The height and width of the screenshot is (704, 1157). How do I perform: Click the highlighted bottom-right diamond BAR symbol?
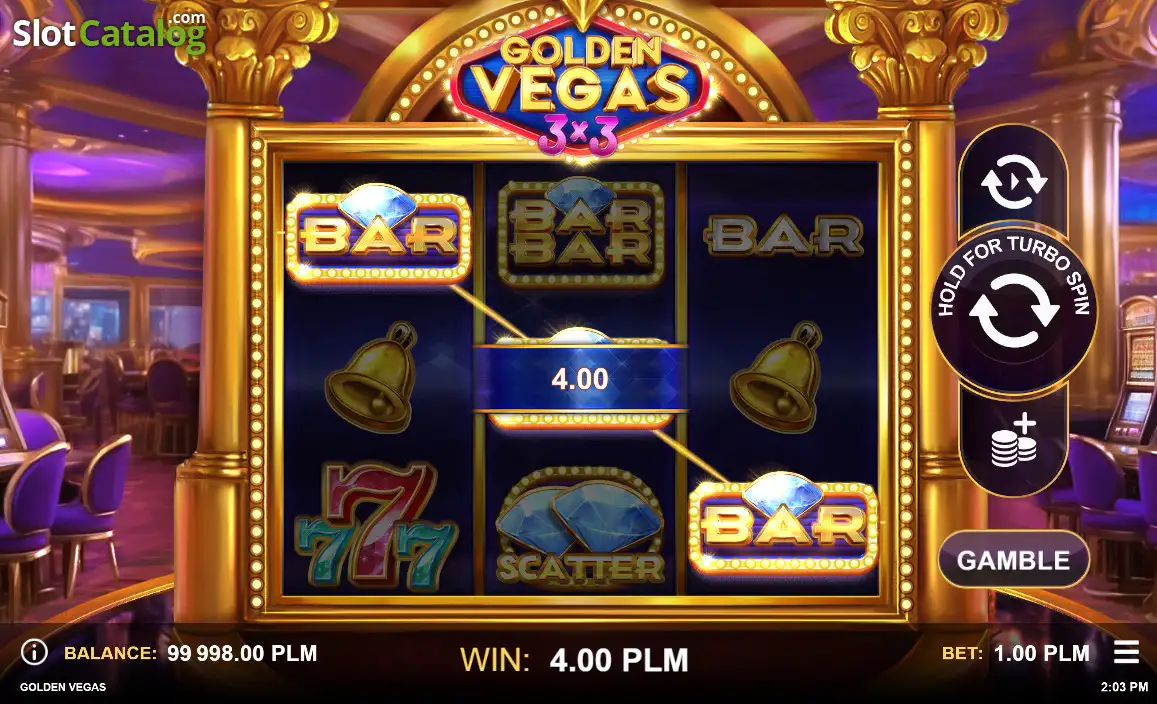[783, 522]
